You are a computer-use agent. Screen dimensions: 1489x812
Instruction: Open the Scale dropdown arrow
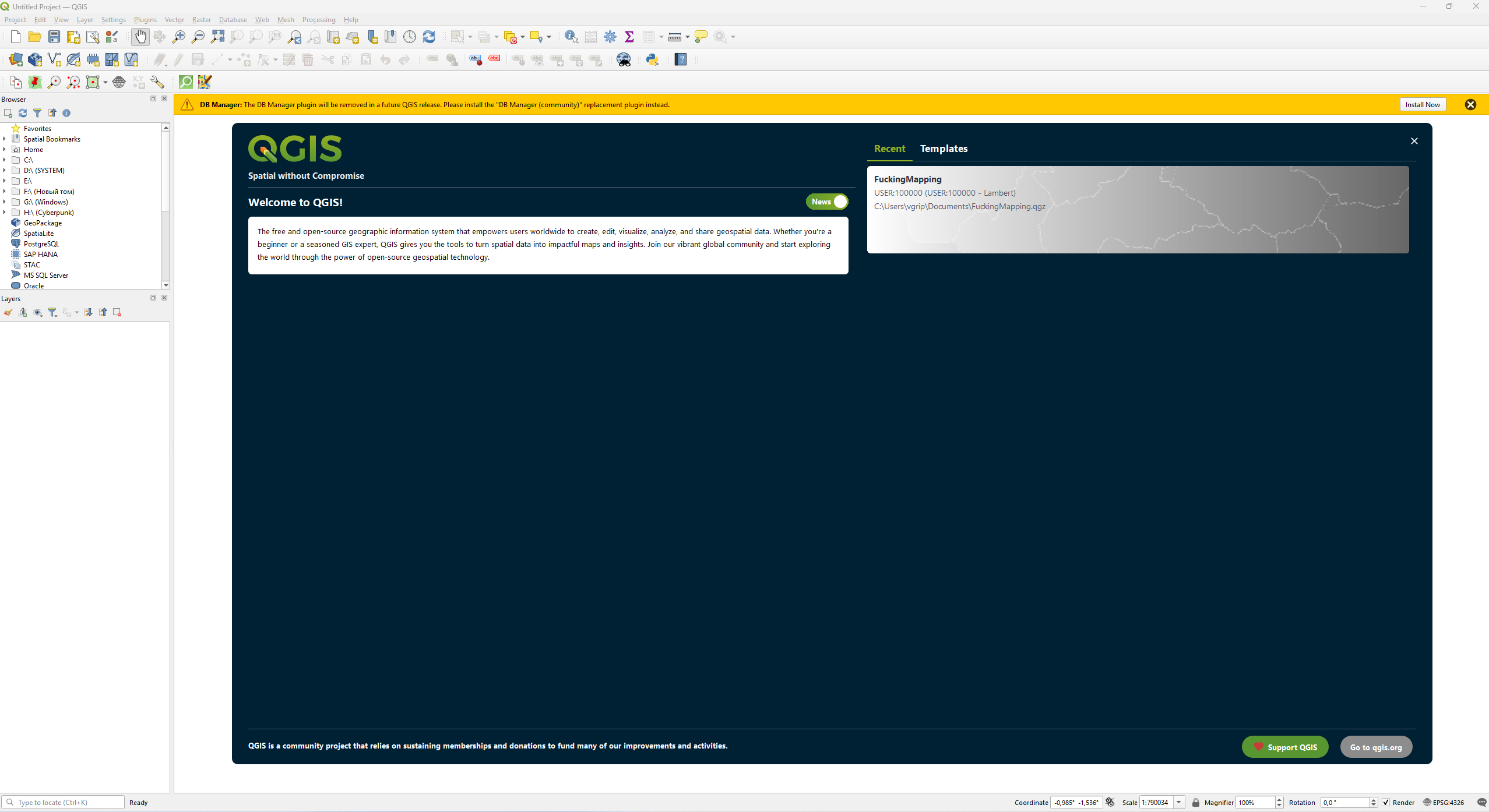click(x=1179, y=803)
